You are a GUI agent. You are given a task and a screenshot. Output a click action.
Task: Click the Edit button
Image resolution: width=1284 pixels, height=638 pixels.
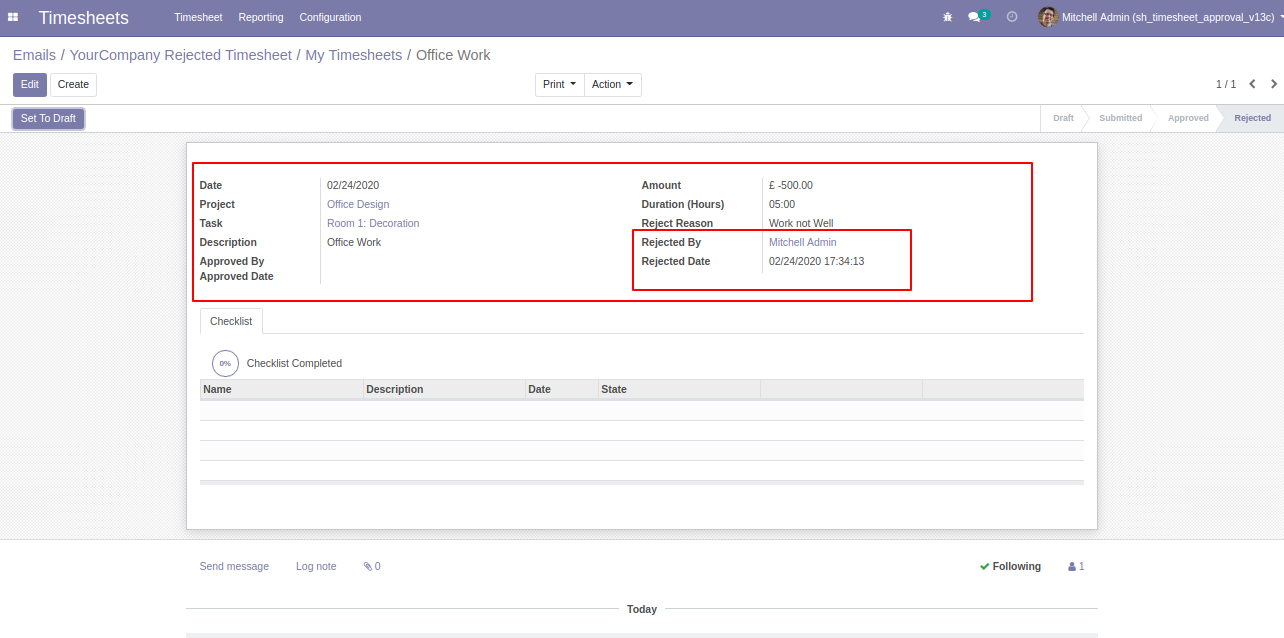click(x=30, y=84)
